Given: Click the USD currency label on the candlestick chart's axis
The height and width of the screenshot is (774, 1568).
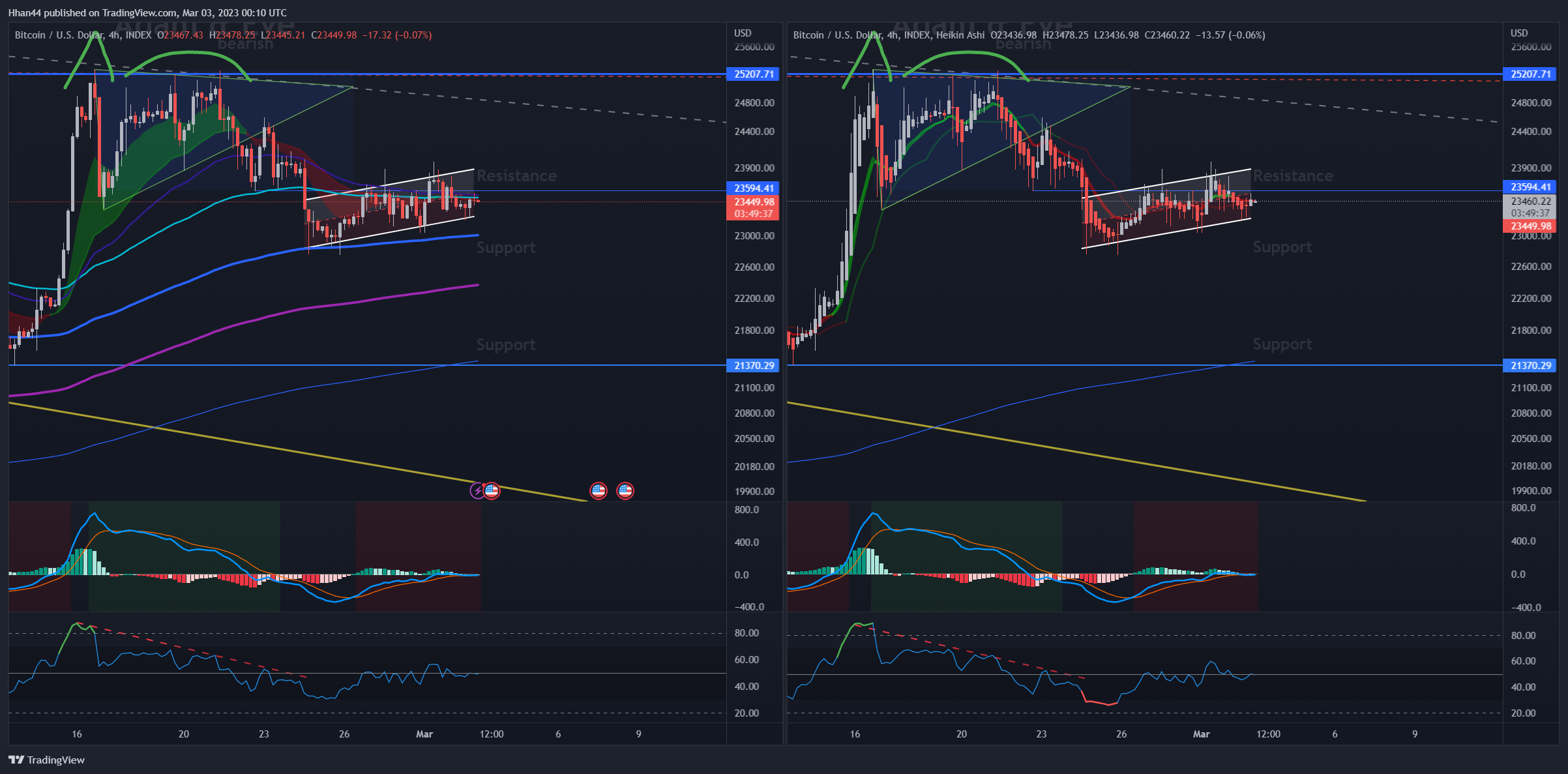Looking at the screenshot, I should pyautogui.click(x=743, y=33).
